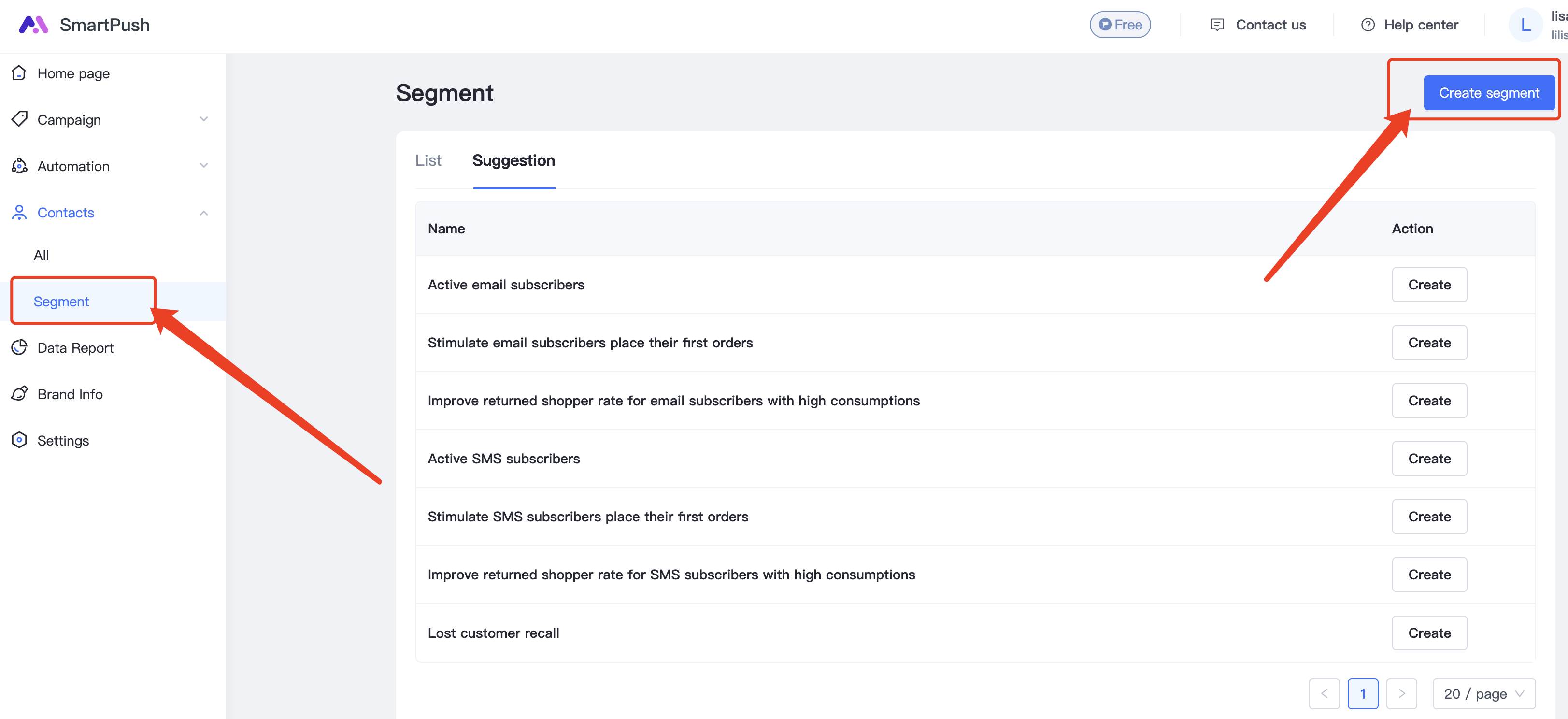Click the Home page house icon

[19, 73]
